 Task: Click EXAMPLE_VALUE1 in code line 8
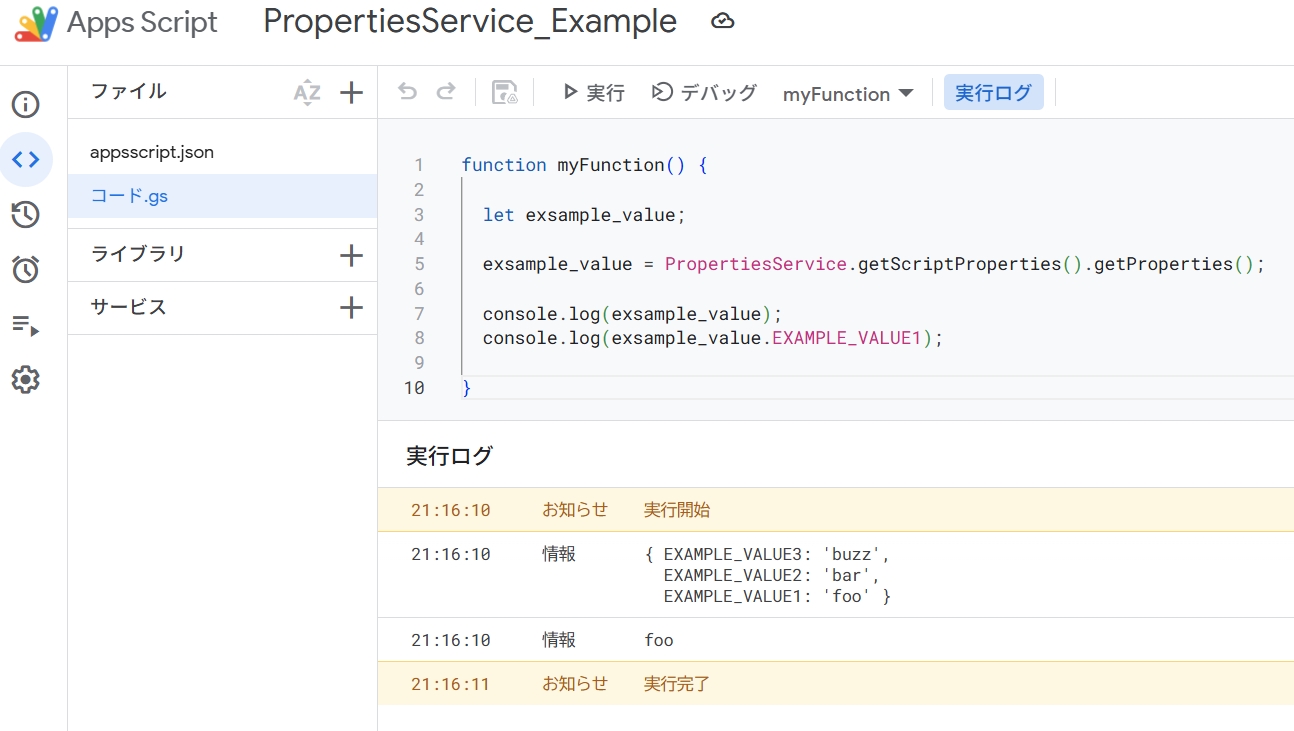[846, 338]
